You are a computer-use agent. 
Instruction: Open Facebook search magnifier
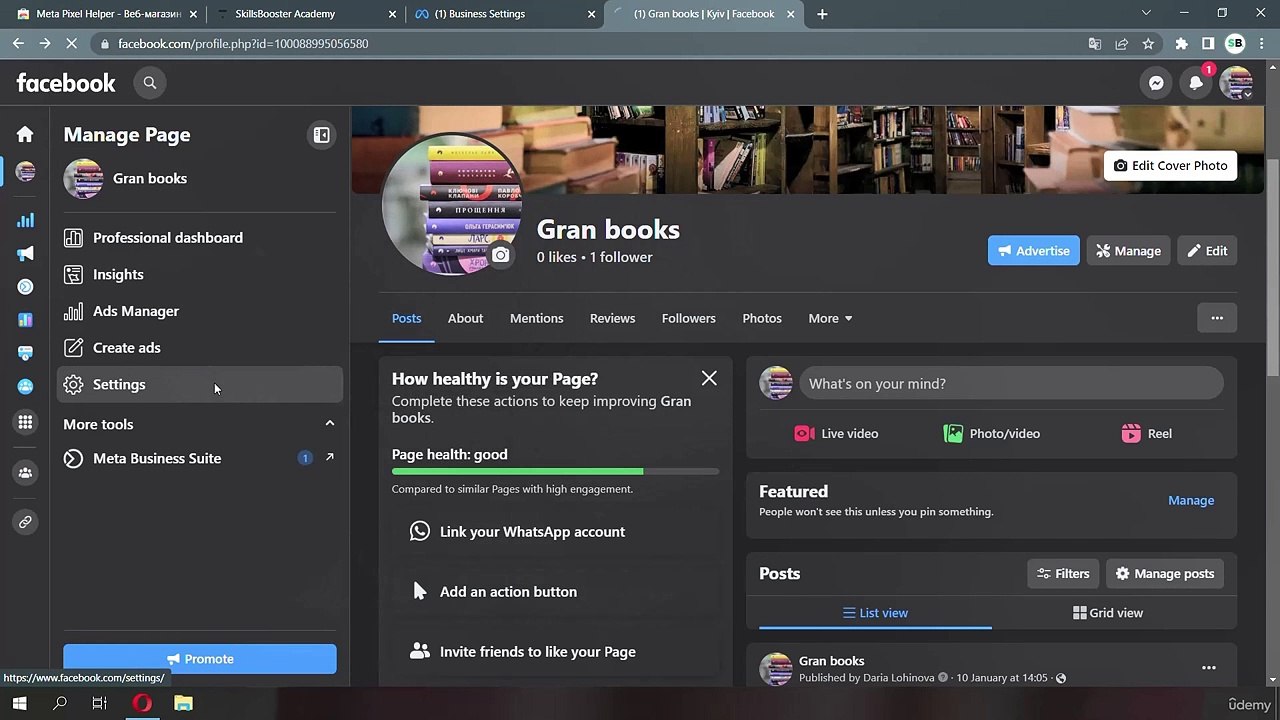tap(150, 83)
